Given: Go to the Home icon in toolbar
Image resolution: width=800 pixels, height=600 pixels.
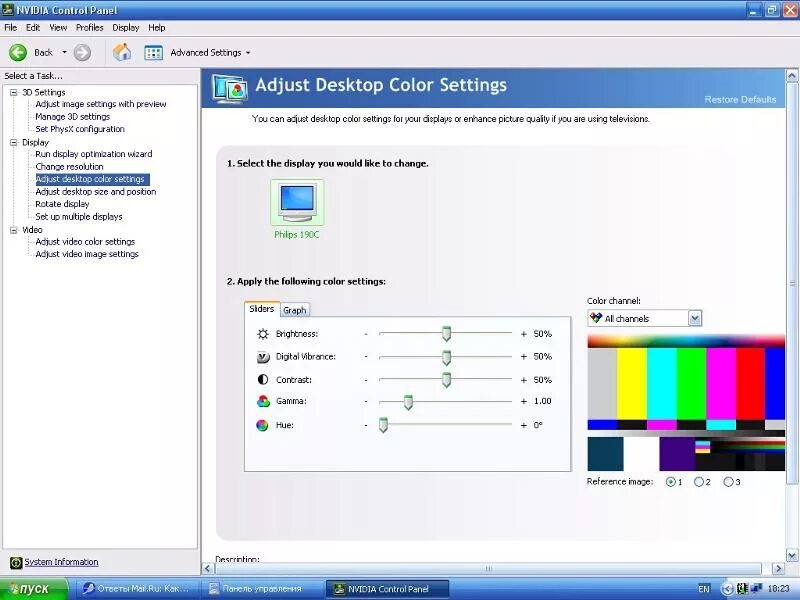Looking at the screenshot, I should pyautogui.click(x=122, y=52).
